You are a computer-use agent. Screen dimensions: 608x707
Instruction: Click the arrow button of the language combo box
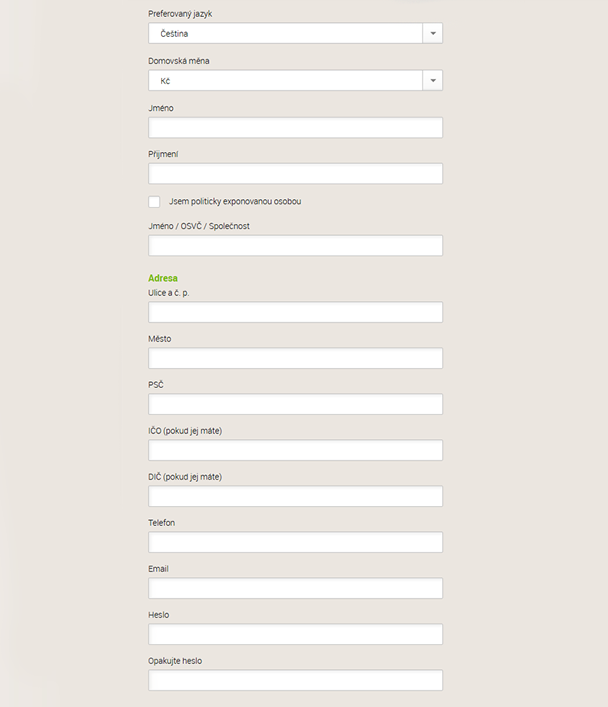pyautogui.click(x=433, y=34)
